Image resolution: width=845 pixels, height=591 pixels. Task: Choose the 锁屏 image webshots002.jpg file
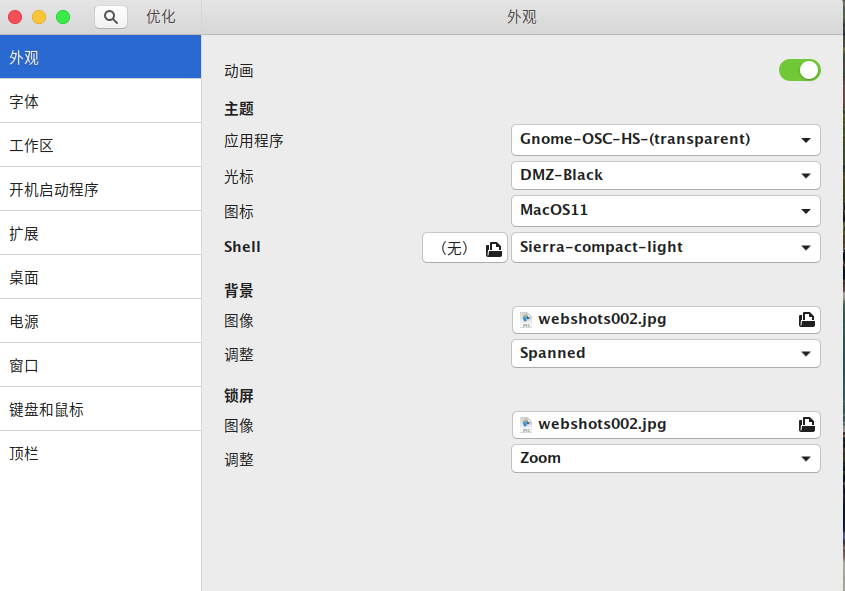[x=666, y=425]
